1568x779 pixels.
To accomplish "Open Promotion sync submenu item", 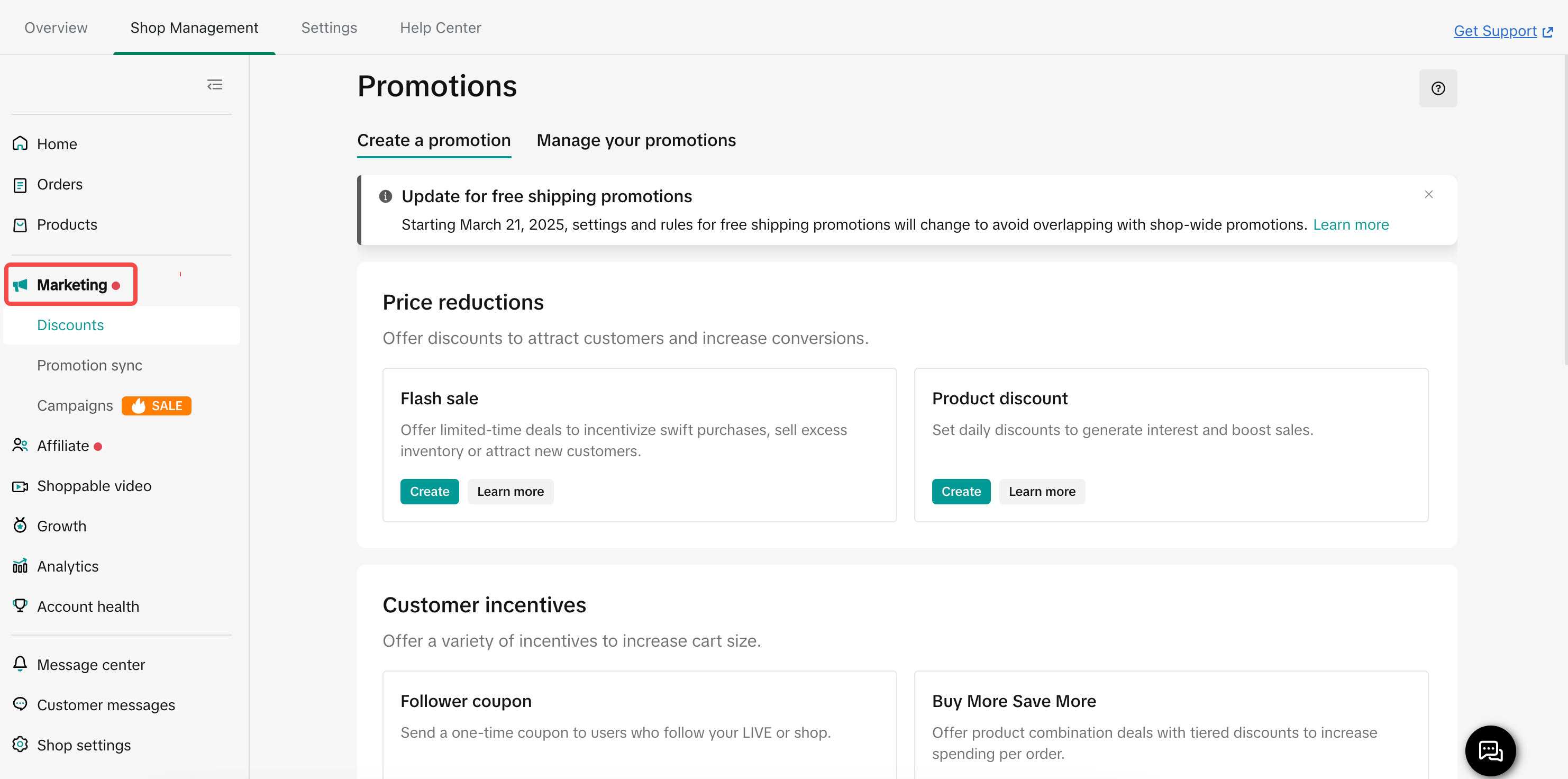I will point(89,366).
